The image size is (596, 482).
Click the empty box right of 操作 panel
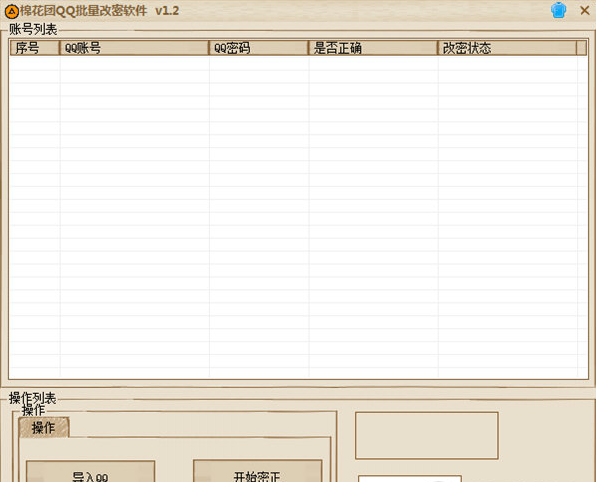[426, 435]
